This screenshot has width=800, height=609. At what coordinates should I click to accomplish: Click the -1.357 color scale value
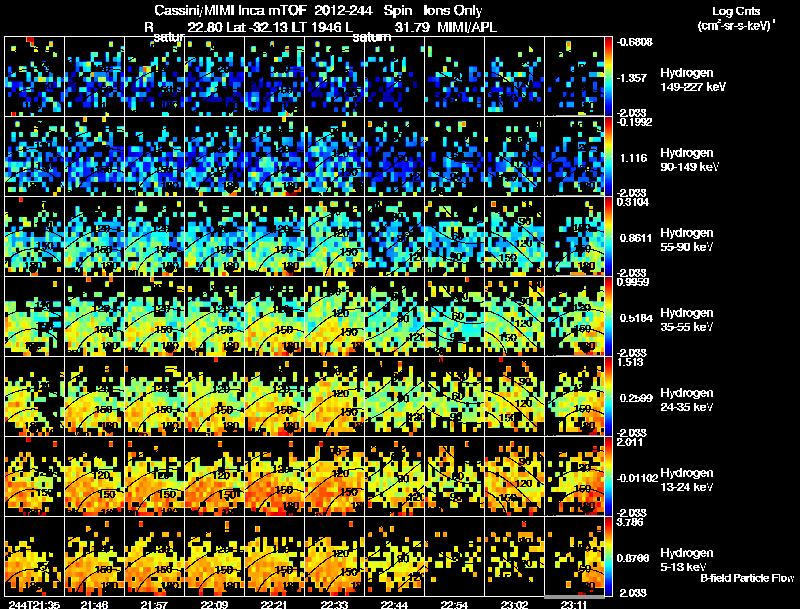[x=633, y=78]
